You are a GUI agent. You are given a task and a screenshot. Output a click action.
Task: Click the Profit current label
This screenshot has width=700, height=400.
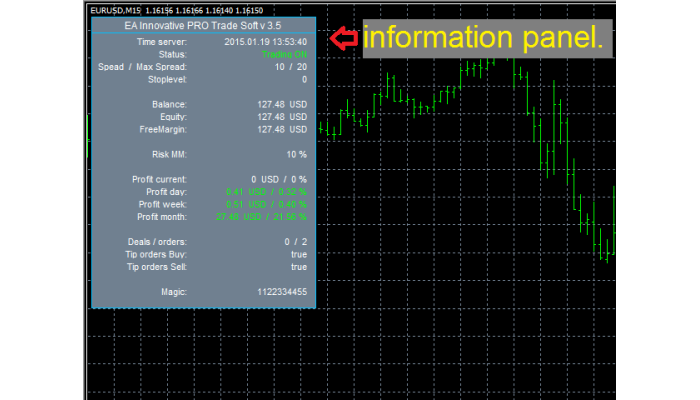(158, 179)
